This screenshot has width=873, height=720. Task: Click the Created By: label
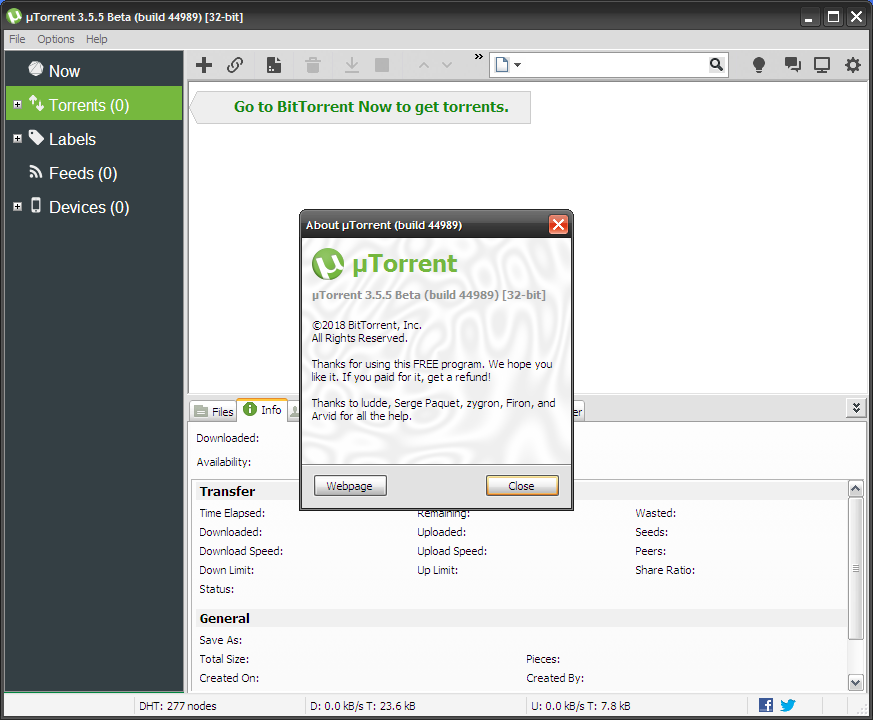coord(555,678)
